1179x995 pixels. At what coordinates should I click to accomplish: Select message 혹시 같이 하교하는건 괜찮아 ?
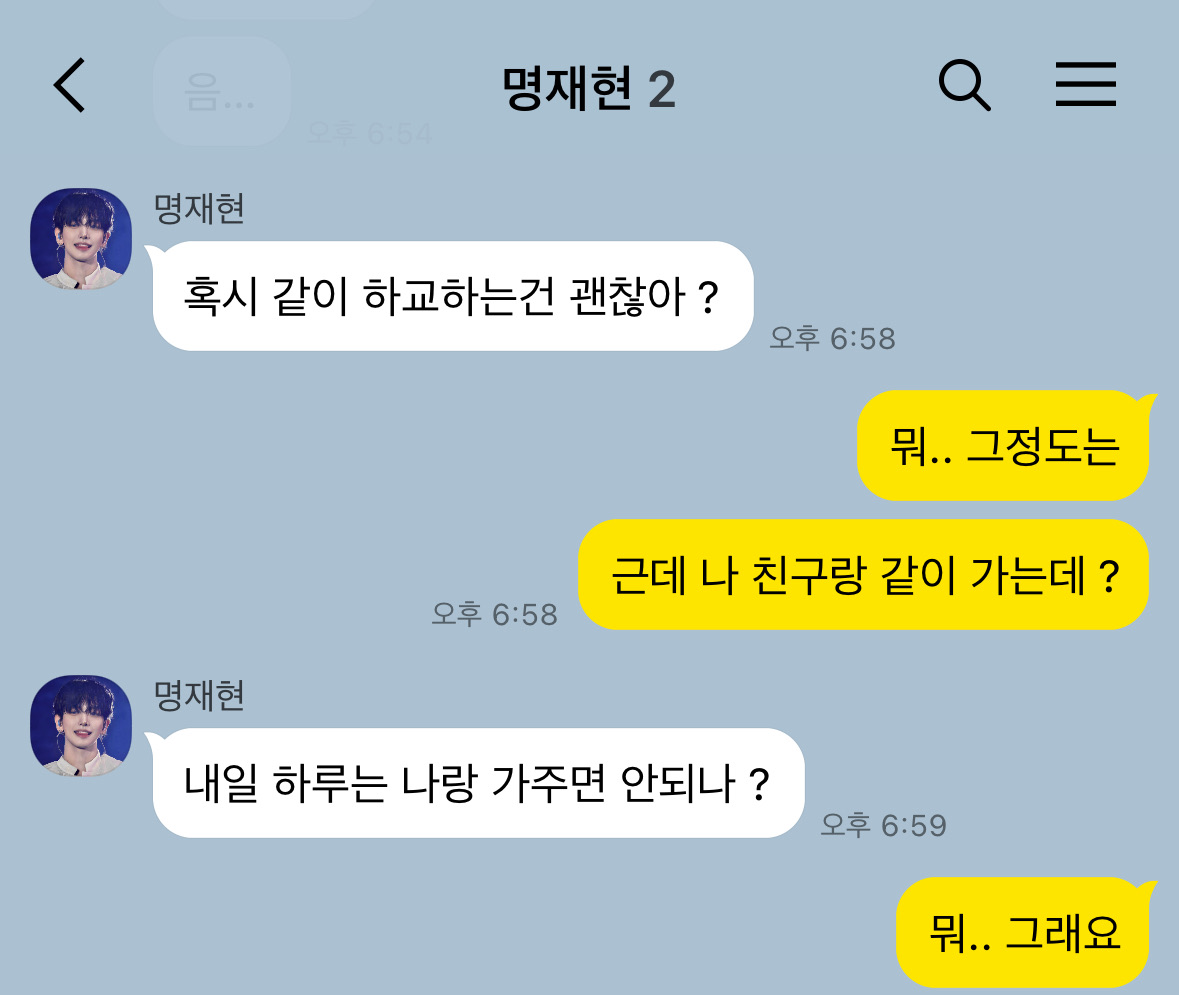coord(453,296)
